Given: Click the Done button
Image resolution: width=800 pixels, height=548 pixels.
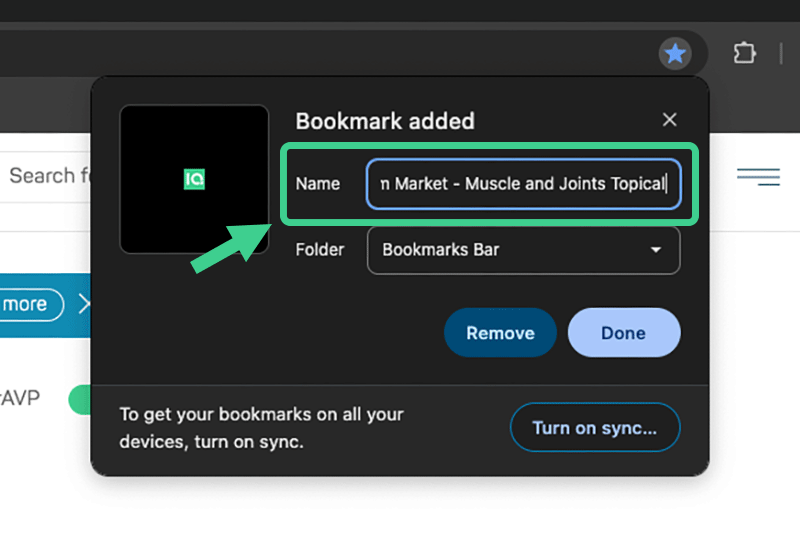Looking at the screenshot, I should pyautogui.click(x=623, y=333).
